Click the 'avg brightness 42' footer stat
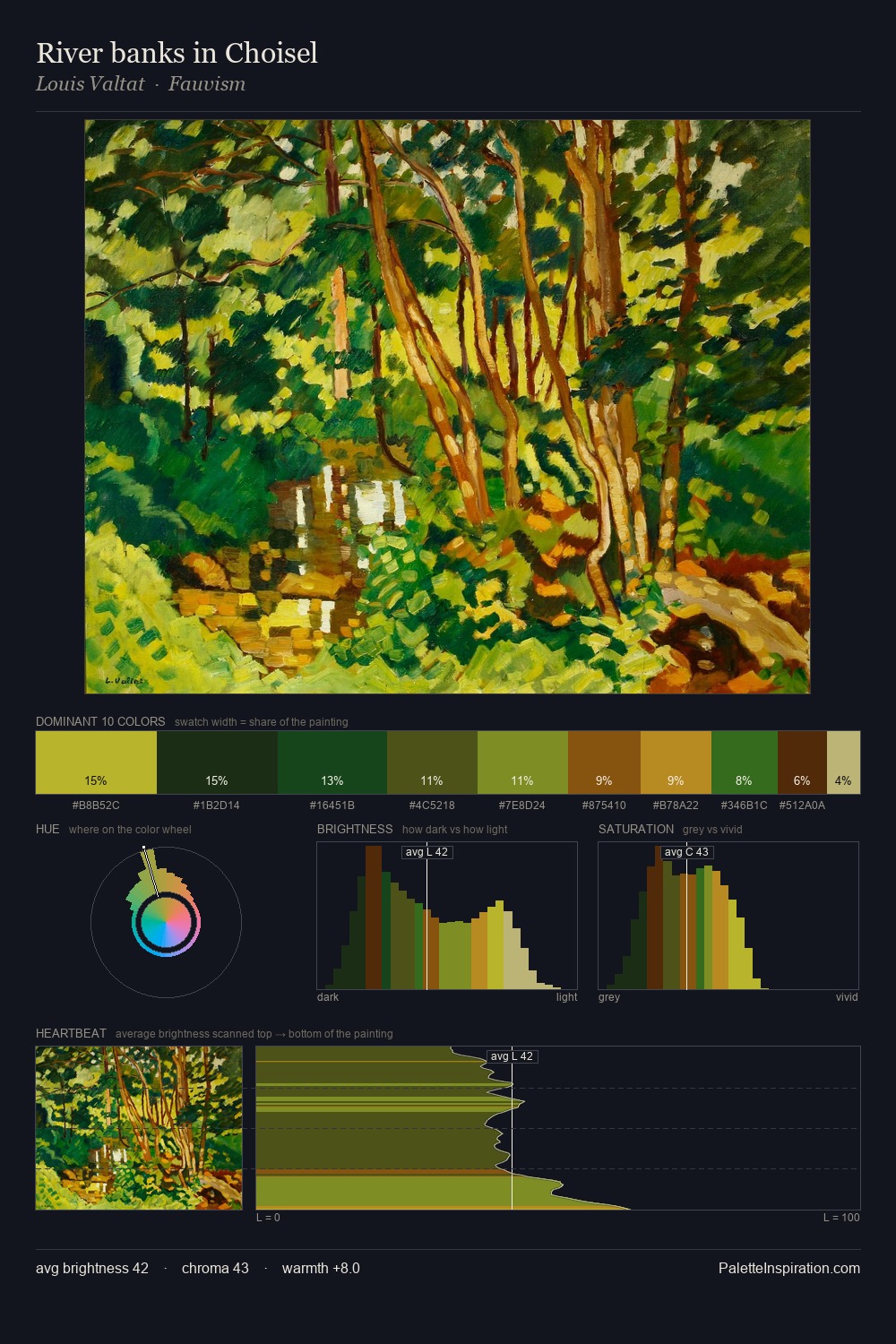The height and width of the screenshot is (1344, 896). tap(92, 1268)
